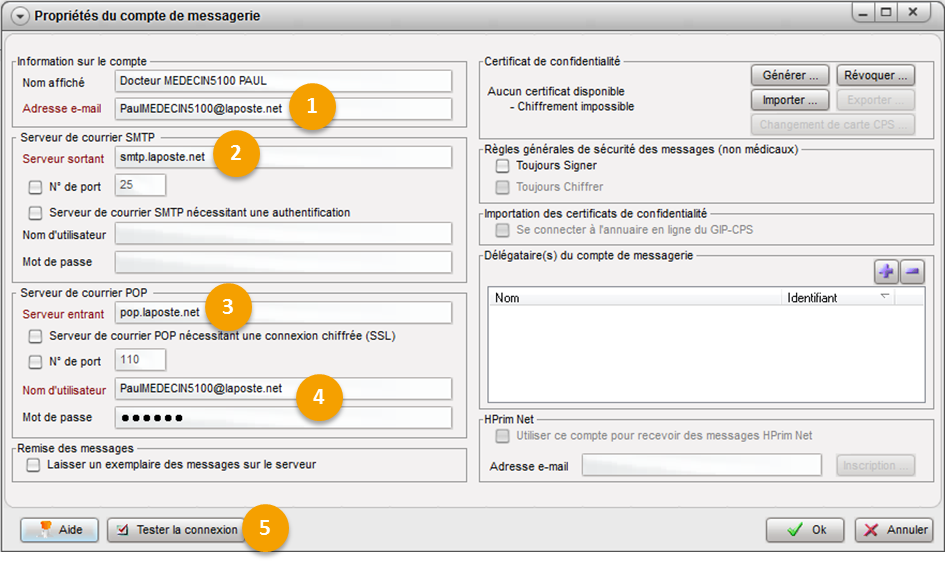Click the Générer certificate button
The width and height of the screenshot is (945, 565).
[x=790, y=75]
